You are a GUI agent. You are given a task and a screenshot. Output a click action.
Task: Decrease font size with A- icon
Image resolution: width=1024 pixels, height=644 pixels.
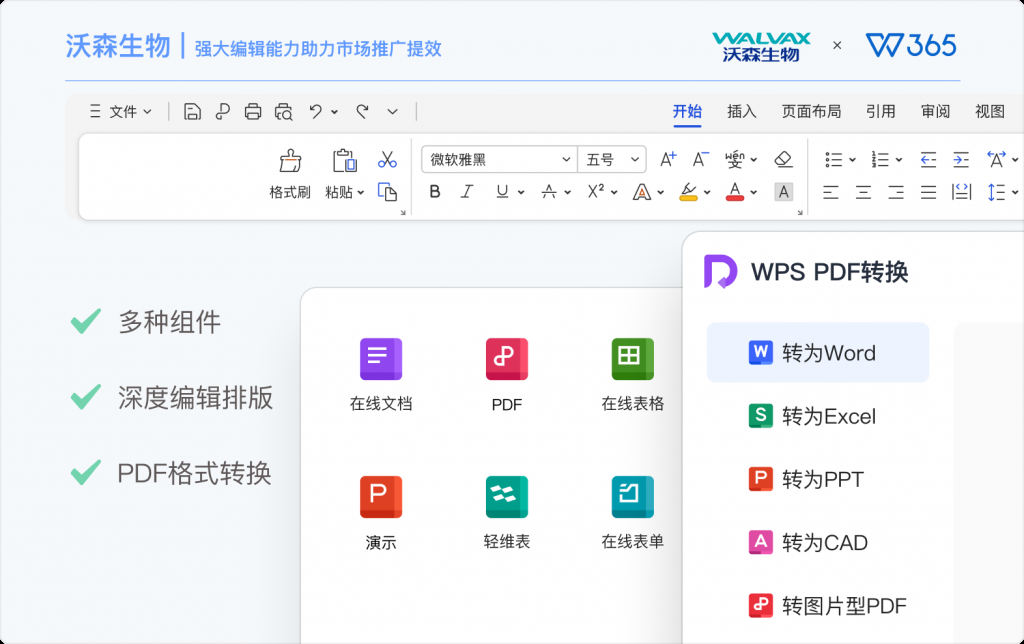point(700,159)
